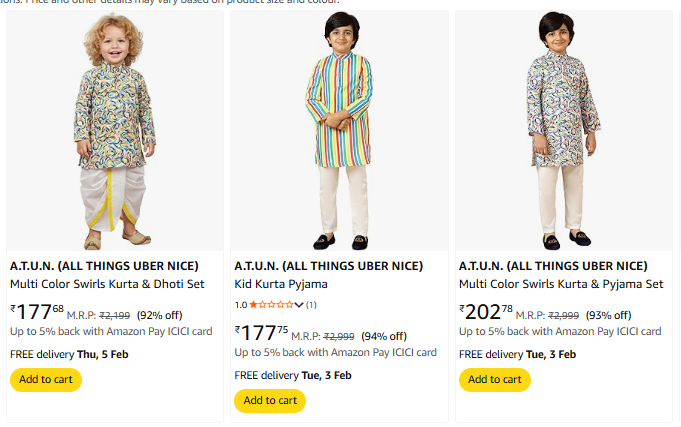The height and width of the screenshot is (427, 681).
Task: Add Kid Kurta Pyjama to cart
Action: (x=270, y=401)
